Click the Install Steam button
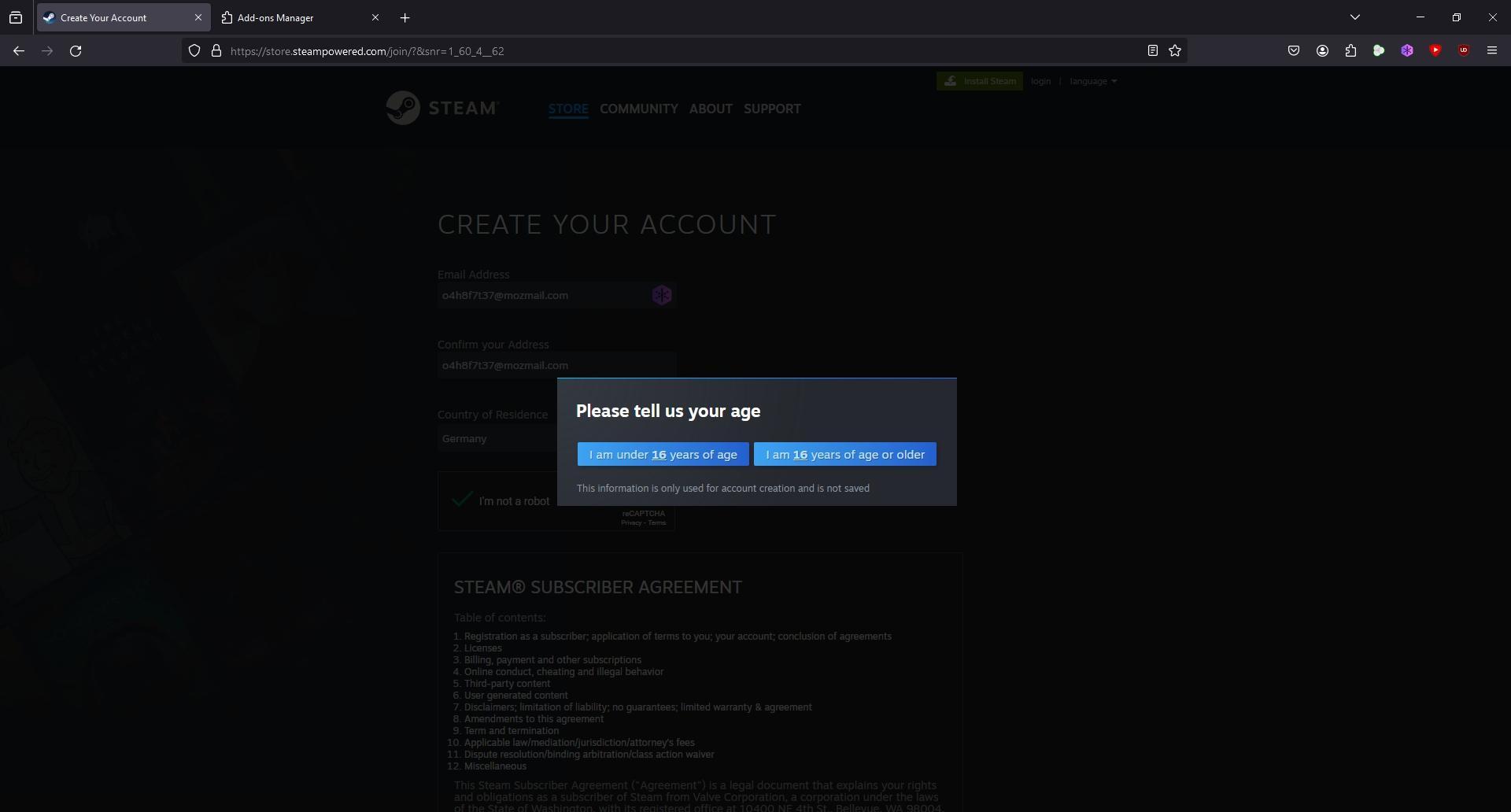This screenshot has width=1511, height=812. point(980,81)
